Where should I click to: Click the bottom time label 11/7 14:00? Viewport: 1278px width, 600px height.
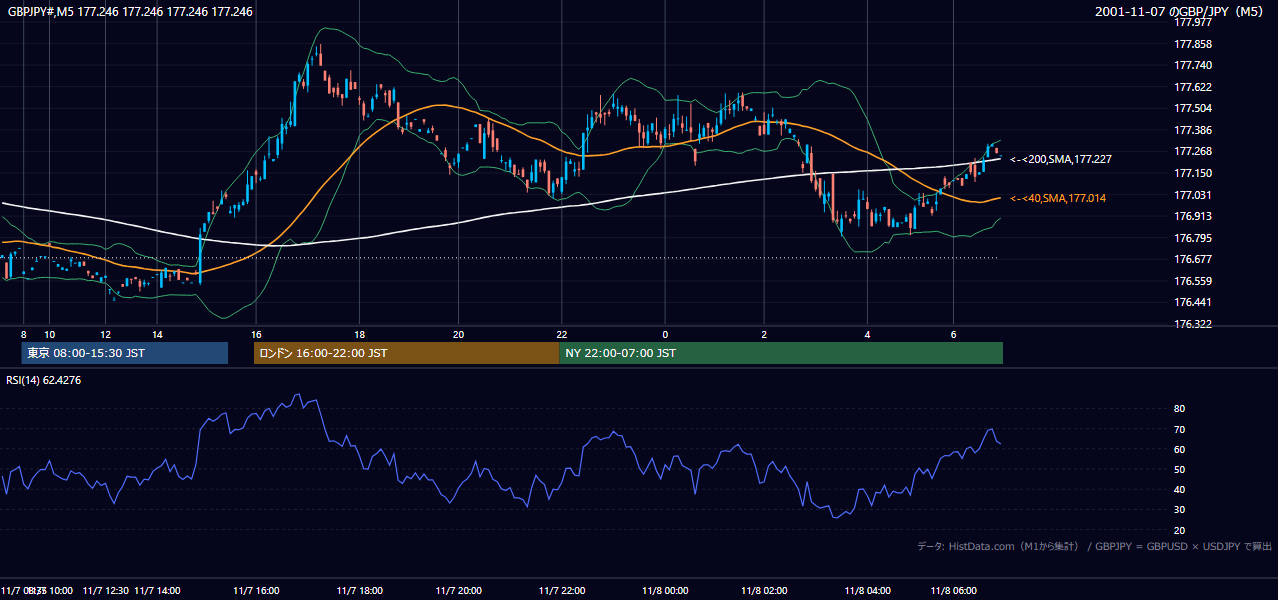pyautogui.click(x=157, y=591)
